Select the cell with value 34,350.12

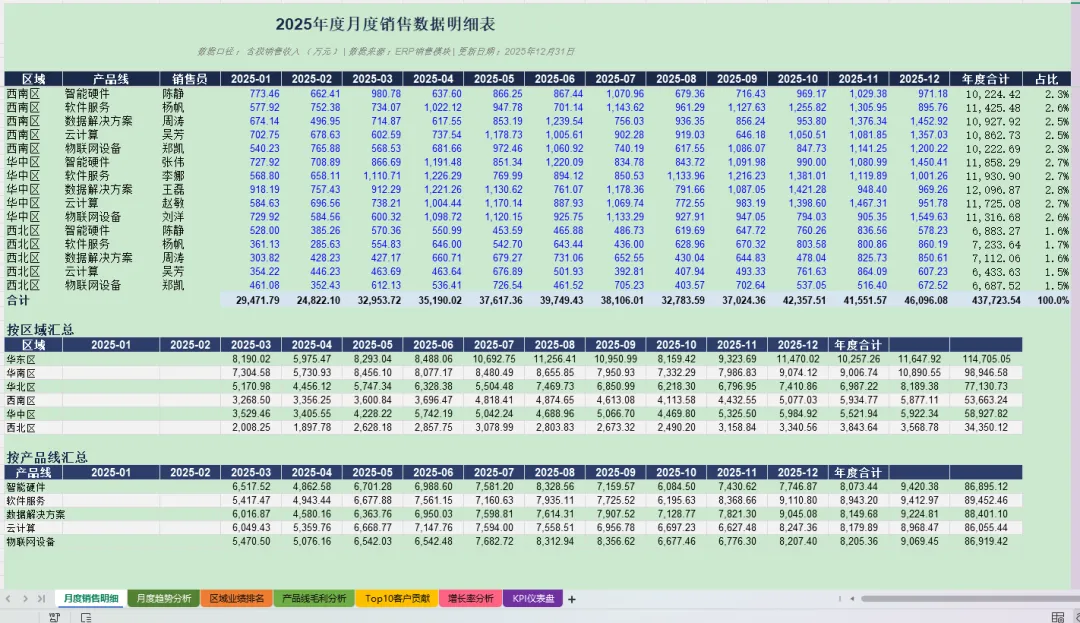coord(988,427)
